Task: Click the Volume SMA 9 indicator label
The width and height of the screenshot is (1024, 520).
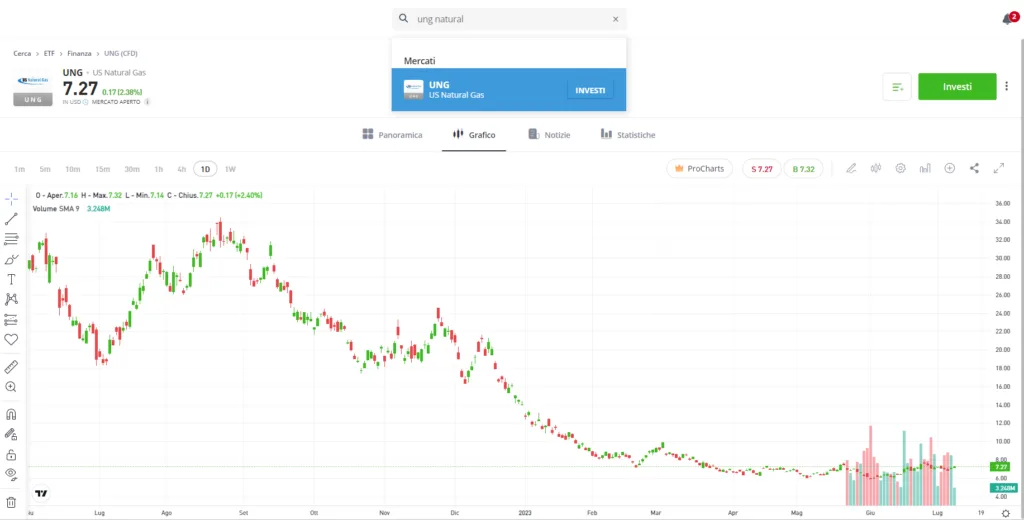Action: (56, 208)
